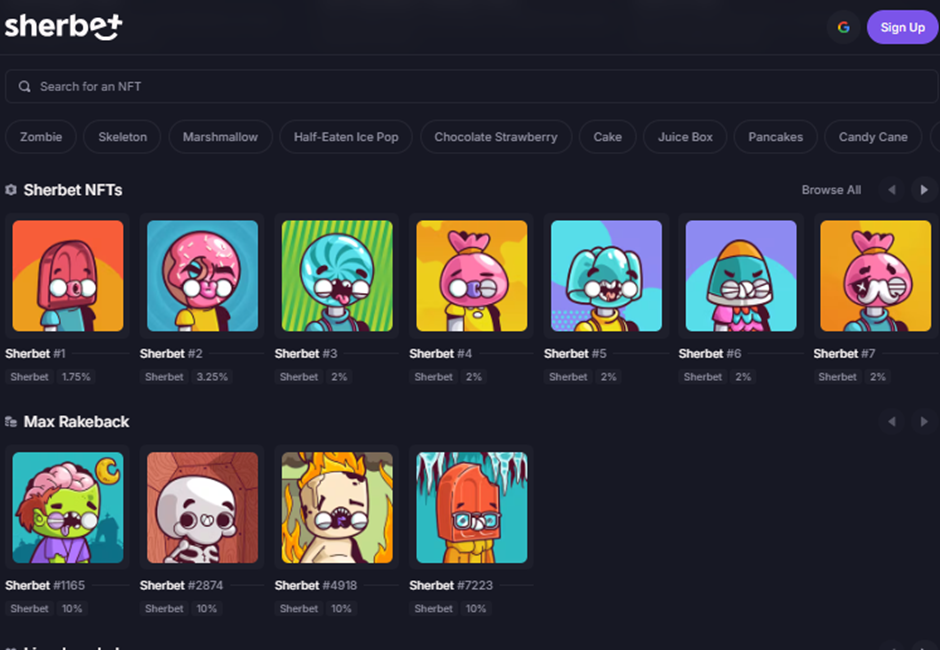View the Sherbet #4918 marshmallow NFT
This screenshot has height=650, width=940.
[x=337, y=508]
